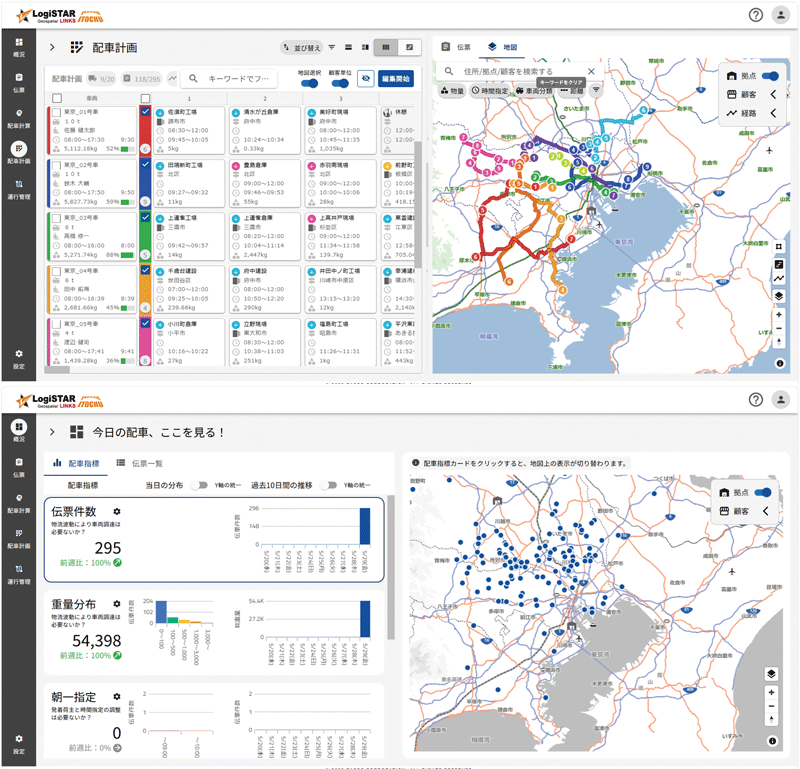
Task: Switch to the 伝票一覧 tab
Action: coord(140,463)
